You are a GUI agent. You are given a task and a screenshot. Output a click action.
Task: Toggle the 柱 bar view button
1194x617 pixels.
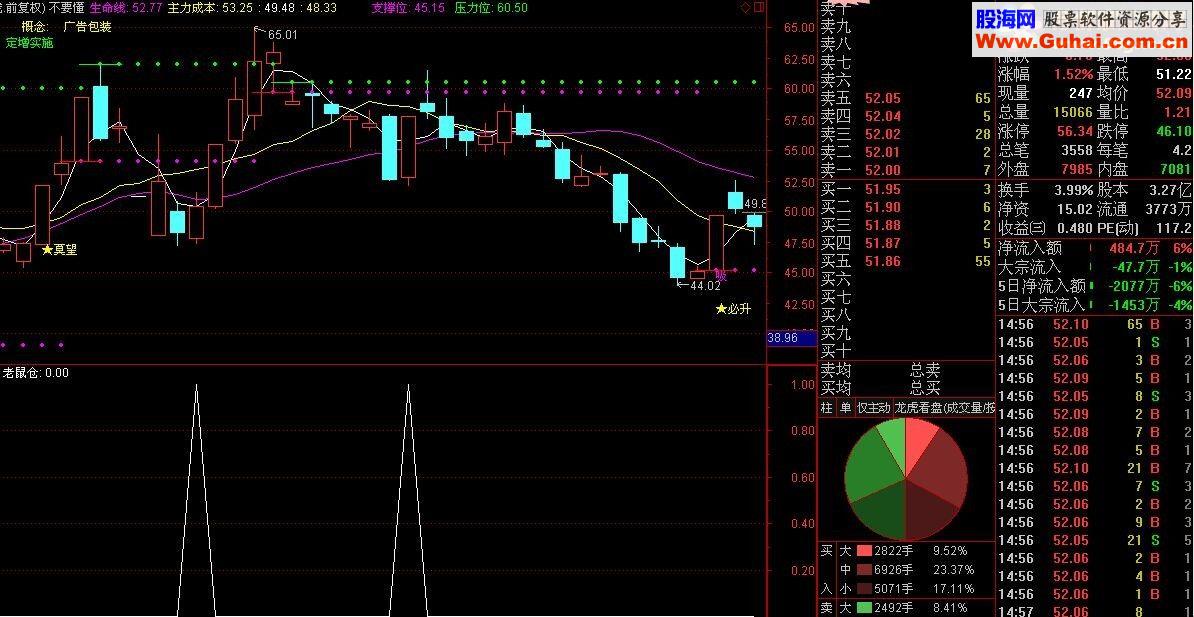tap(827, 408)
